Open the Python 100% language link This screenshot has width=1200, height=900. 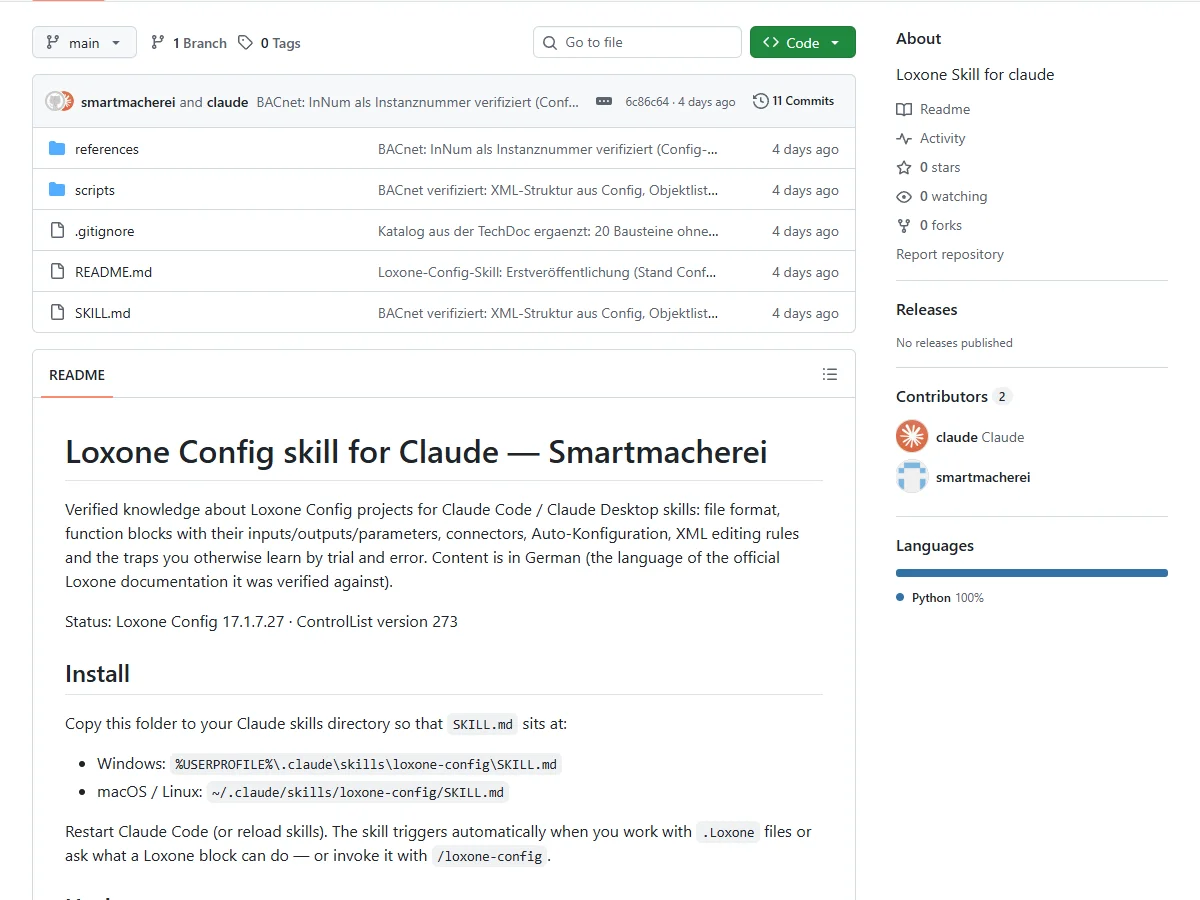click(x=948, y=597)
